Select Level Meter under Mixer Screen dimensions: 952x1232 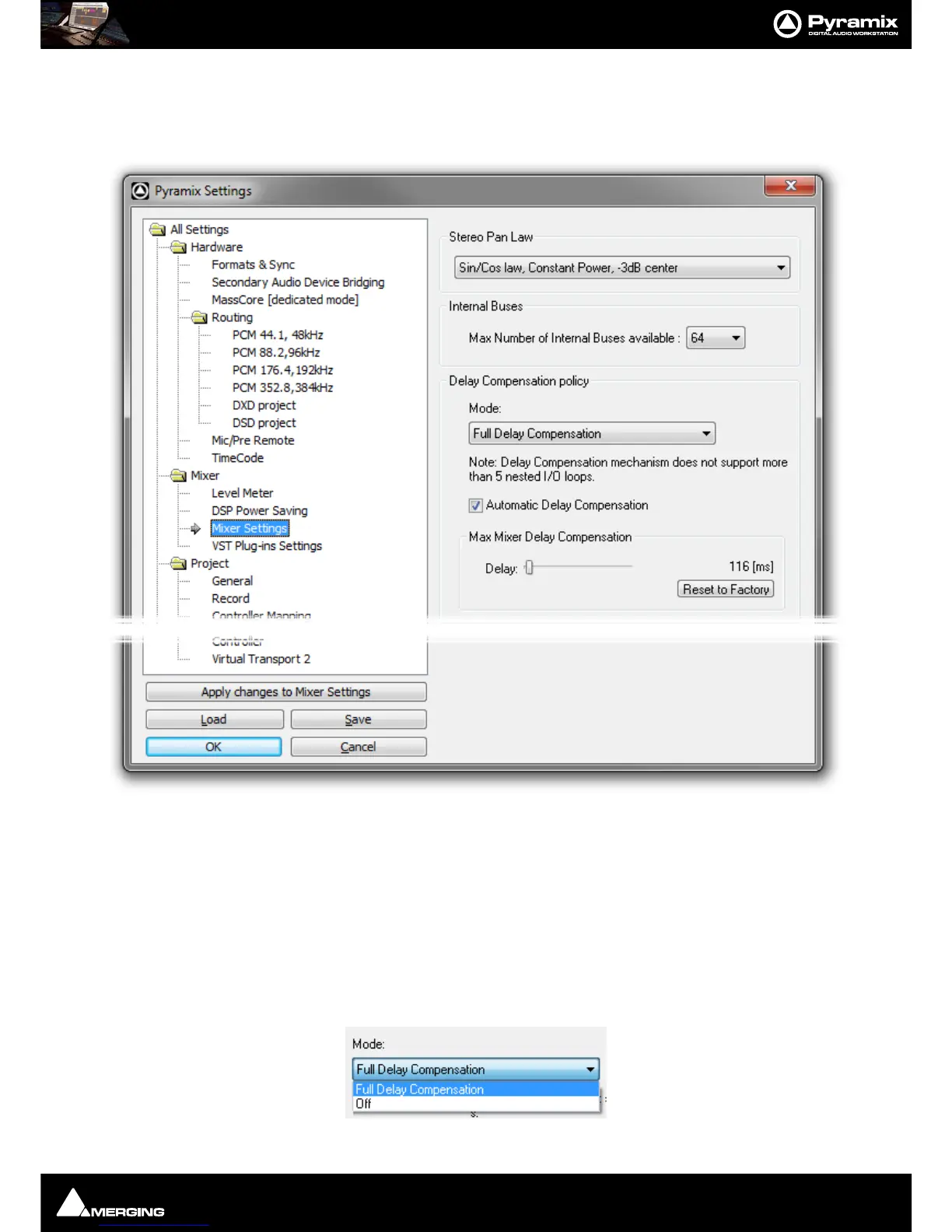click(x=242, y=493)
